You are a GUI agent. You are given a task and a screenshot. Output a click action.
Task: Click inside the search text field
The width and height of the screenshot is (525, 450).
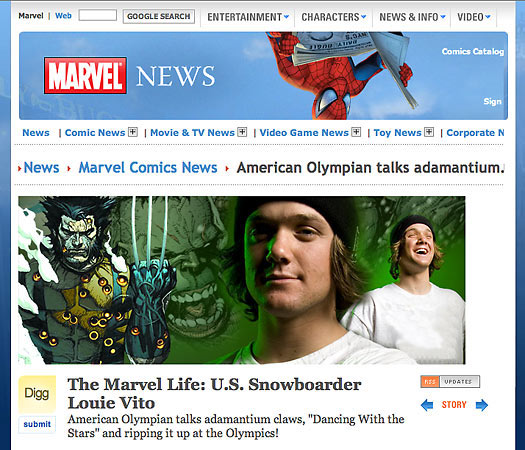[x=98, y=15]
